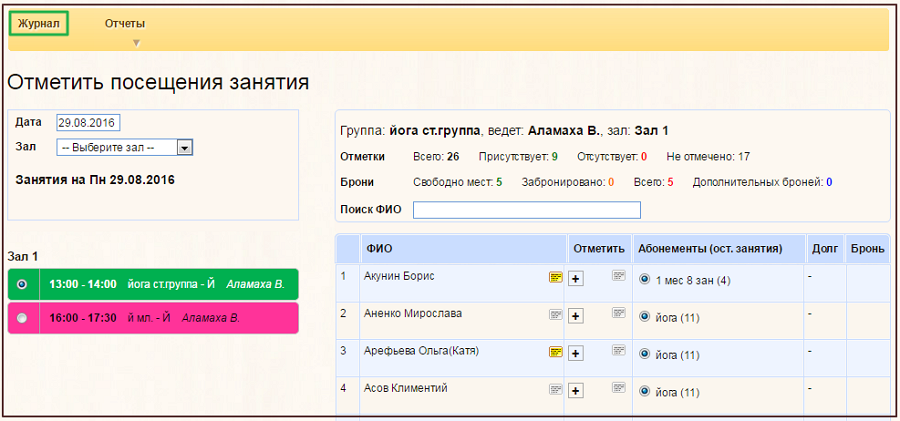The height and width of the screenshot is (421, 900).
Task: Click the Долг column header
Action: (x=825, y=249)
